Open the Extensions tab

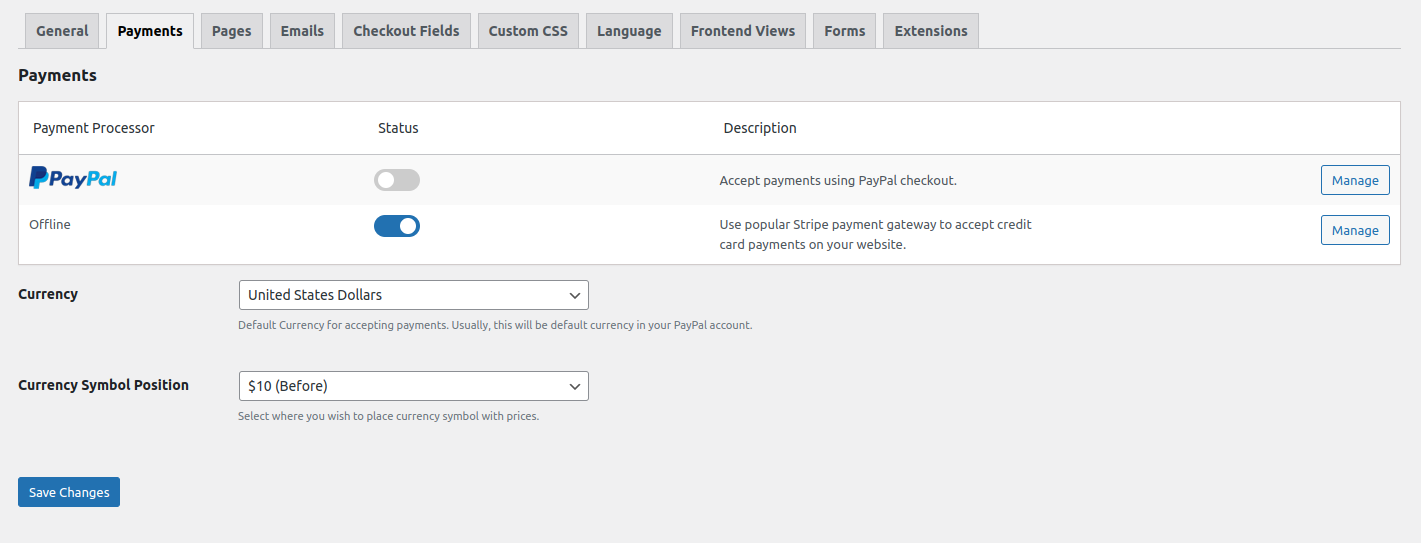tap(930, 31)
